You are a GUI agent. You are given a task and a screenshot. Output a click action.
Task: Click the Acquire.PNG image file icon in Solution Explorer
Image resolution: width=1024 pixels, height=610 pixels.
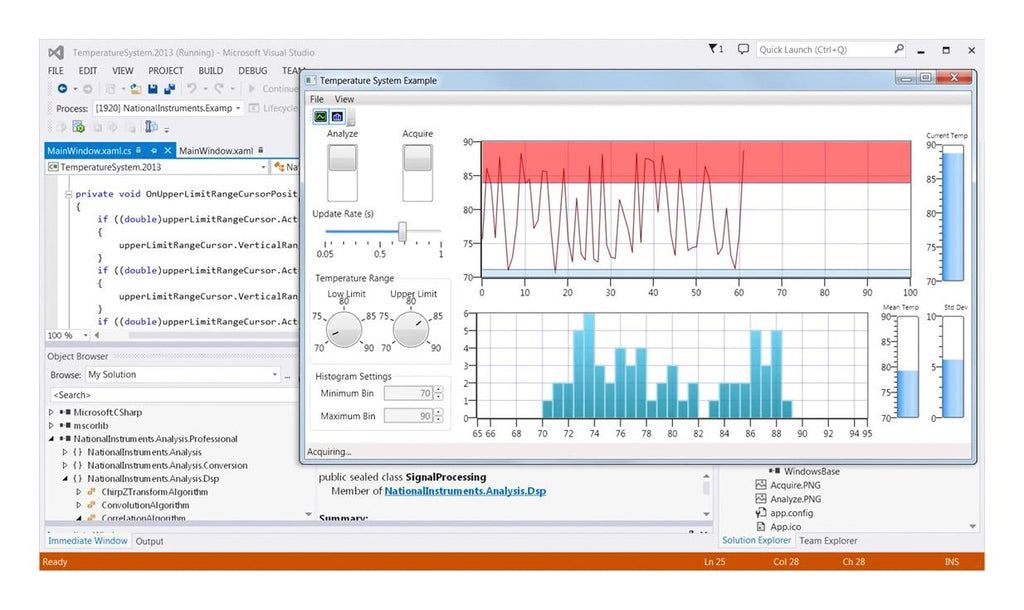click(x=760, y=485)
